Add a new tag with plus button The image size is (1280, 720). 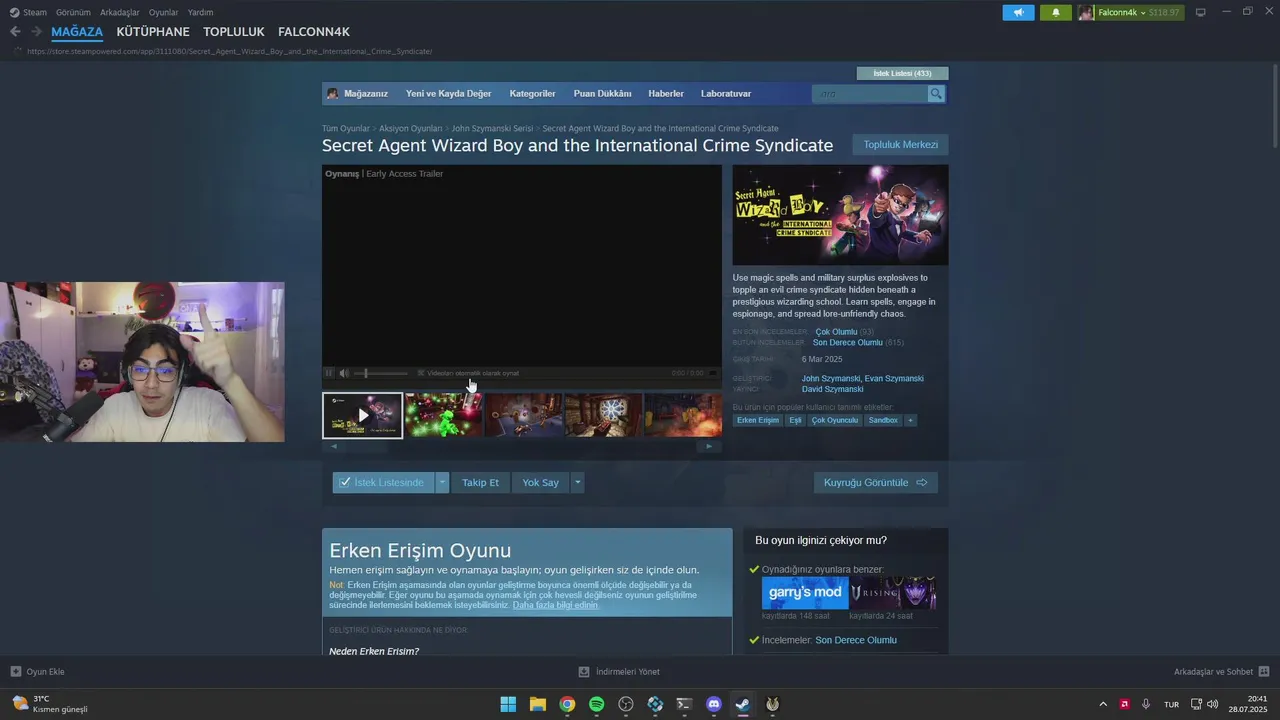pyautogui.click(x=910, y=420)
